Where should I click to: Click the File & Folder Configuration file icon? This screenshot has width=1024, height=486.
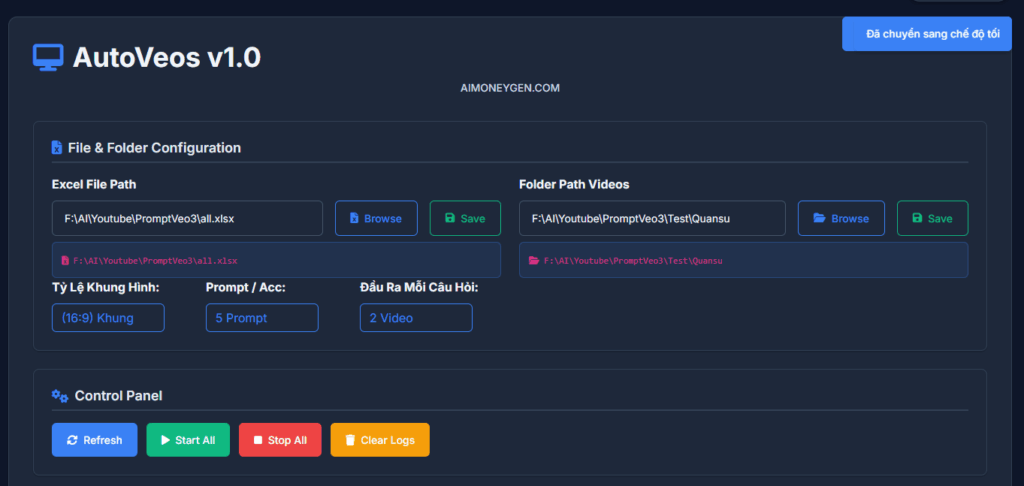click(x=57, y=148)
